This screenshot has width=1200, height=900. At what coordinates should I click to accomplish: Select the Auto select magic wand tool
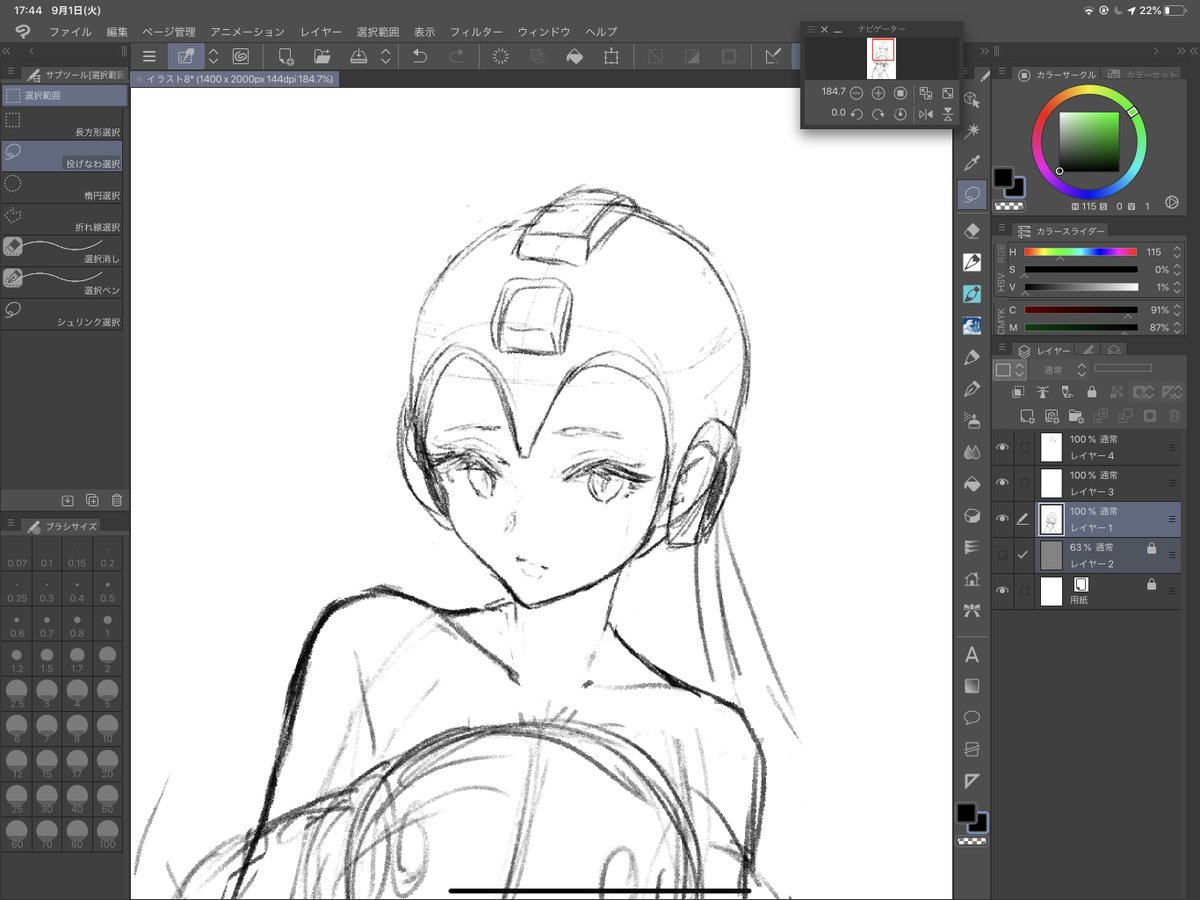tap(971, 131)
